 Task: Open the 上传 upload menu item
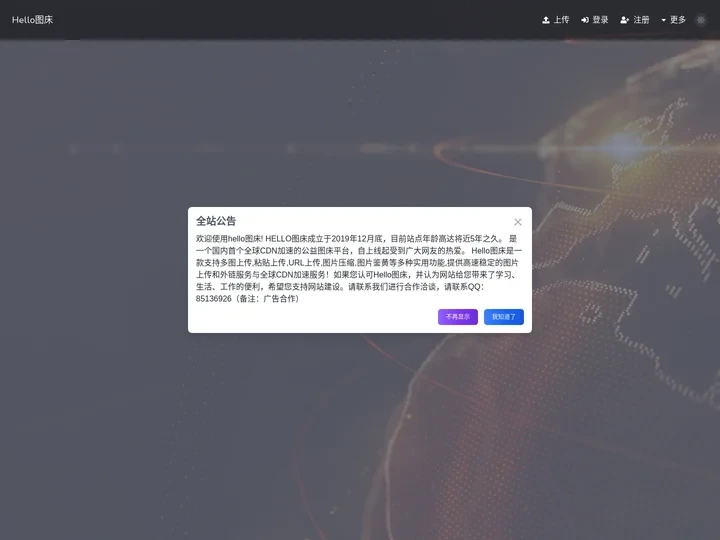[x=556, y=20]
